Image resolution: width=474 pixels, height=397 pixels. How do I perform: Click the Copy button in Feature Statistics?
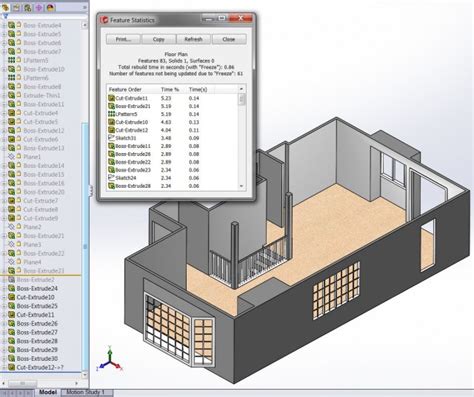tap(159, 39)
